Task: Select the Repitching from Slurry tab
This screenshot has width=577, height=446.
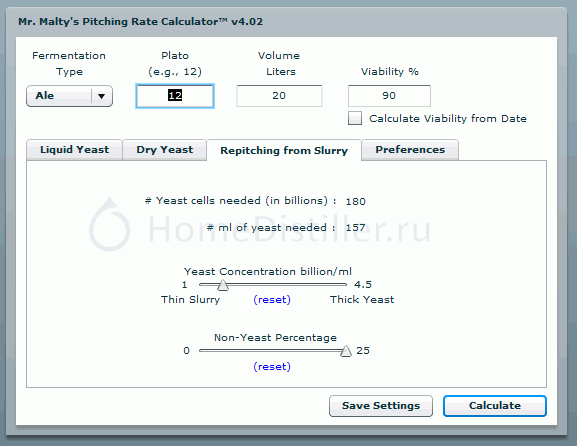Action: (x=284, y=151)
